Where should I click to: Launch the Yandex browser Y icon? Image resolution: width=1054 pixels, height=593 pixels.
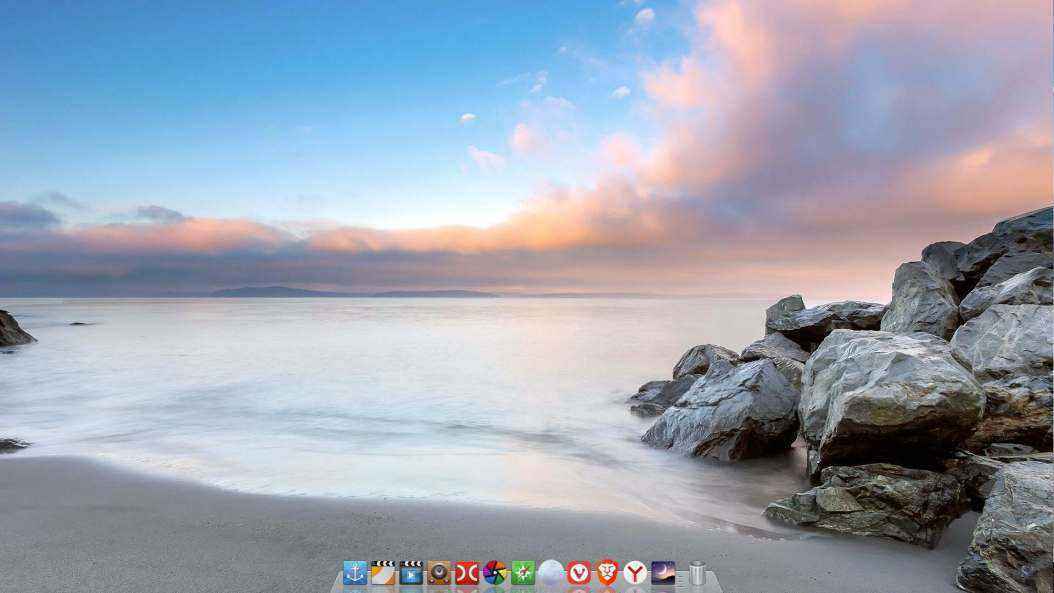point(635,573)
